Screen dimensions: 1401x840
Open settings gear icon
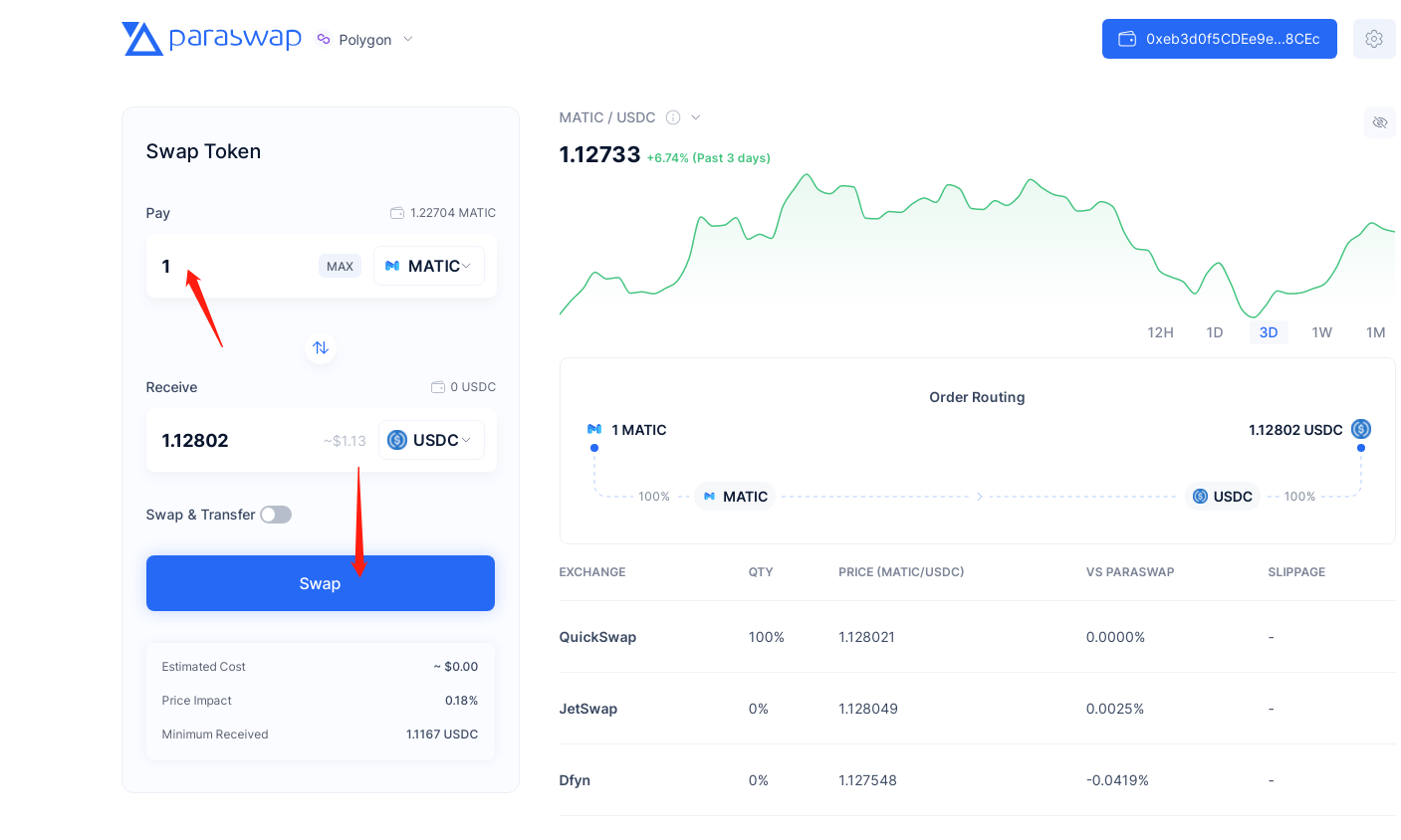1374,39
